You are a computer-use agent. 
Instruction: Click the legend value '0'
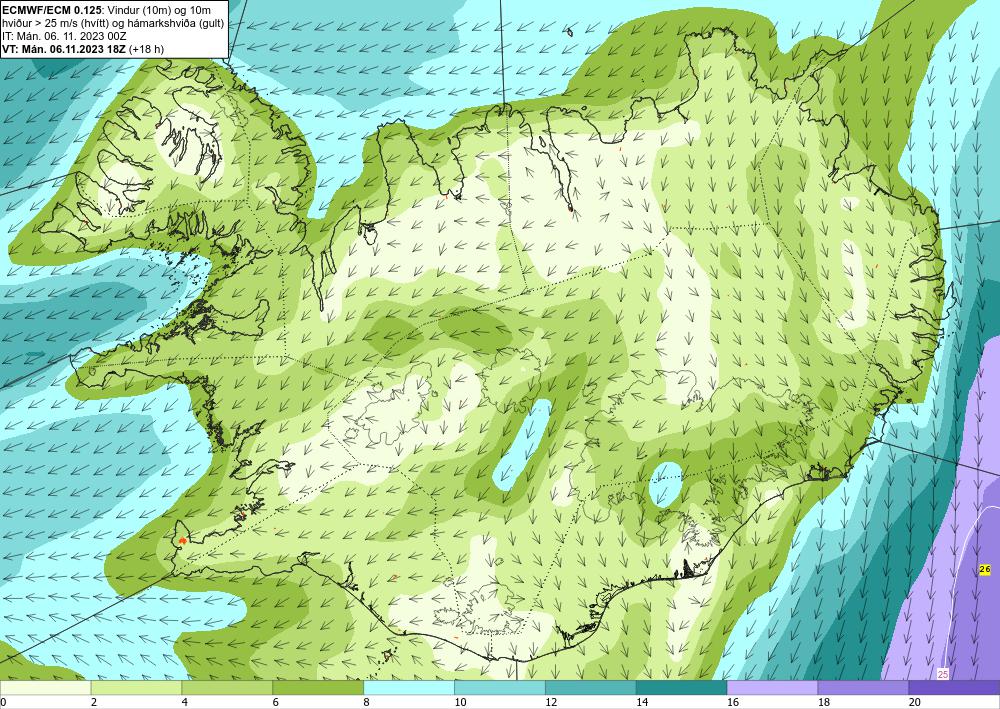click(3, 702)
